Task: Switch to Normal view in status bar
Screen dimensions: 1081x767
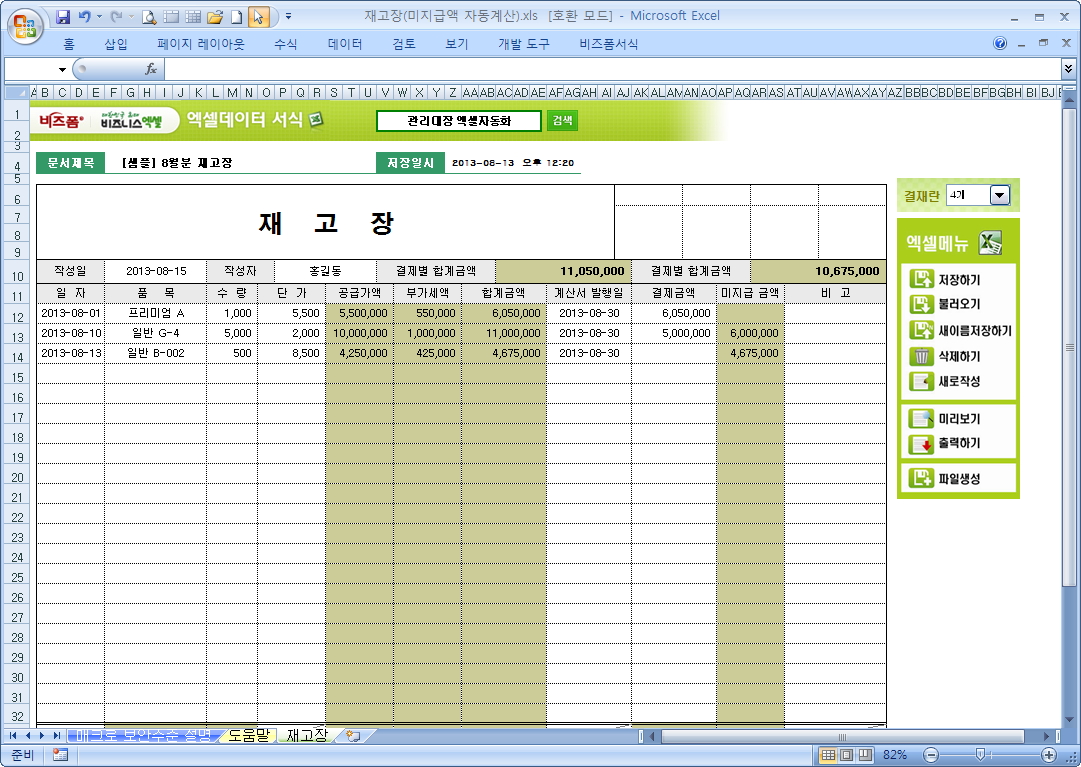Action: (828, 755)
